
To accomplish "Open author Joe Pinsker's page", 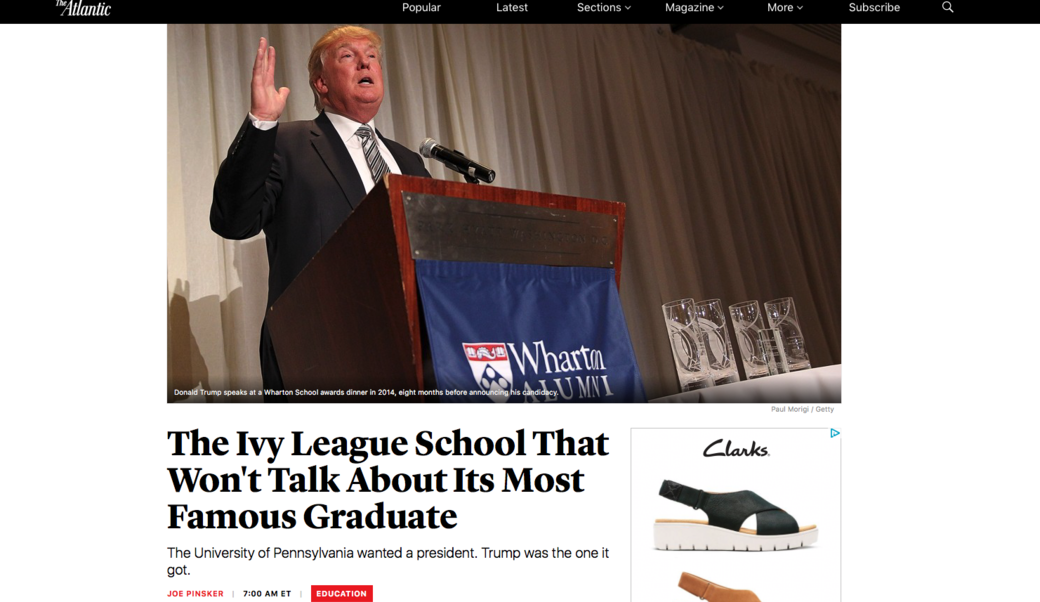I will [196, 594].
